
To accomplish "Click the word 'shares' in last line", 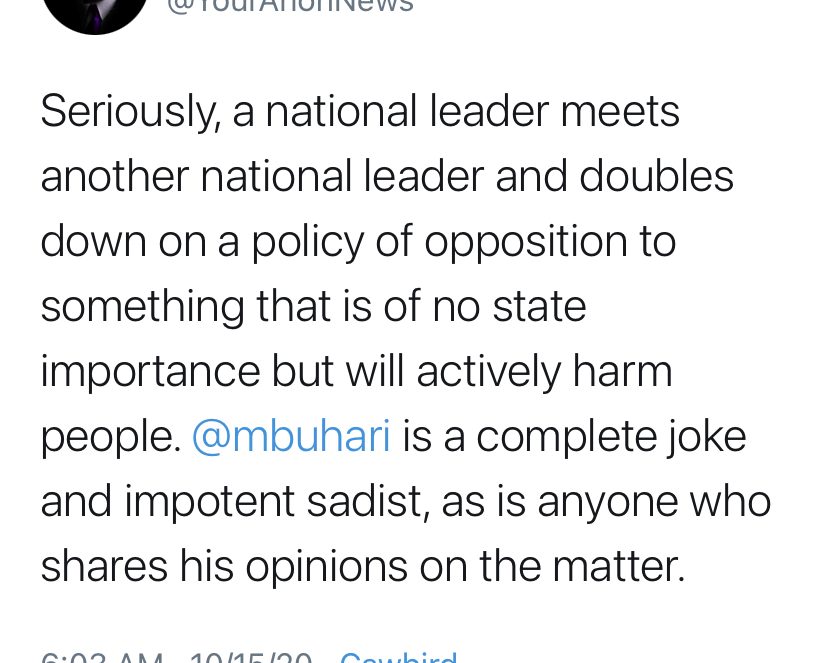I will point(105,565).
